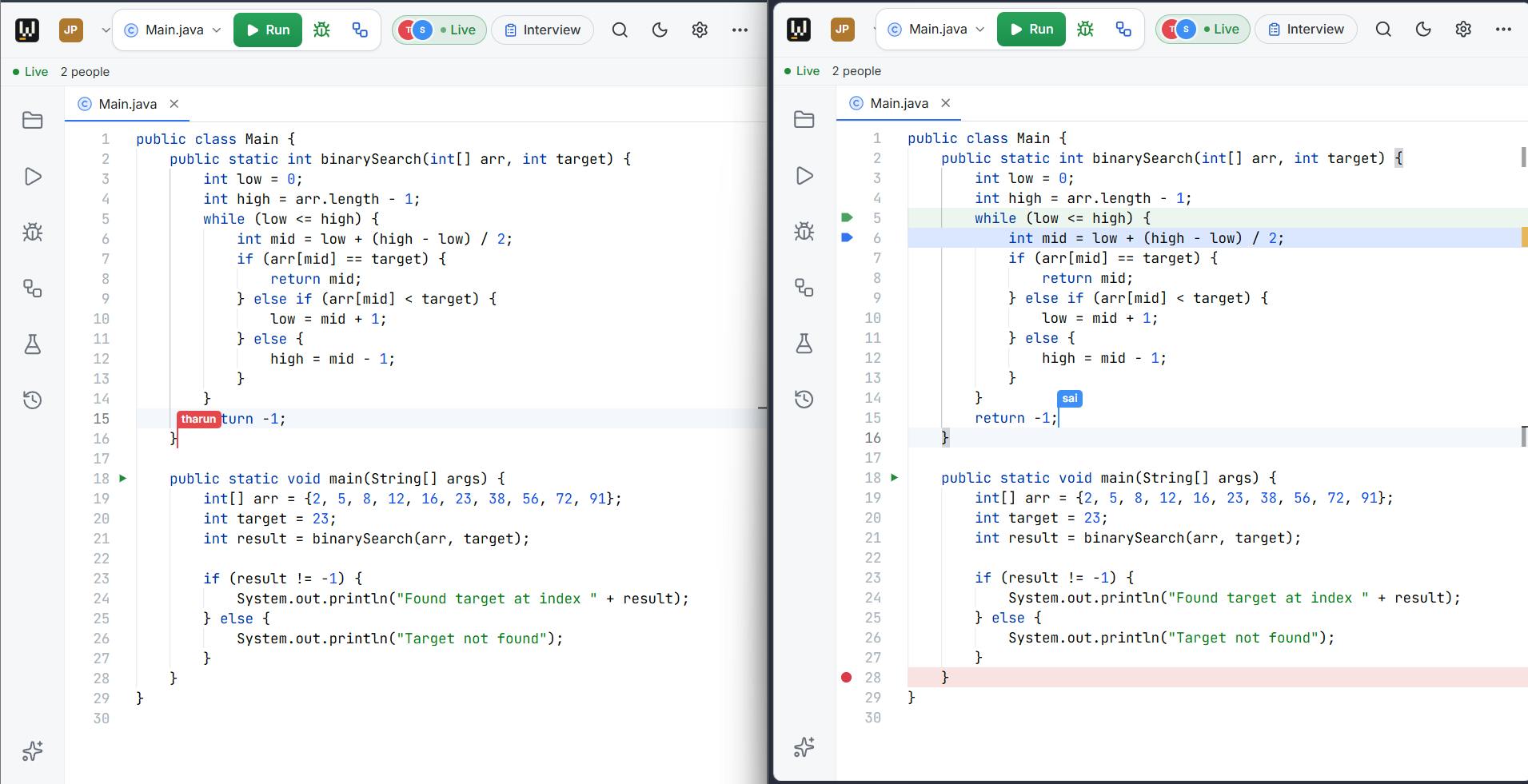Open the Debug bug icon in right window sidebar
This screenshot has width=1528, height=784.
point(804,232)
